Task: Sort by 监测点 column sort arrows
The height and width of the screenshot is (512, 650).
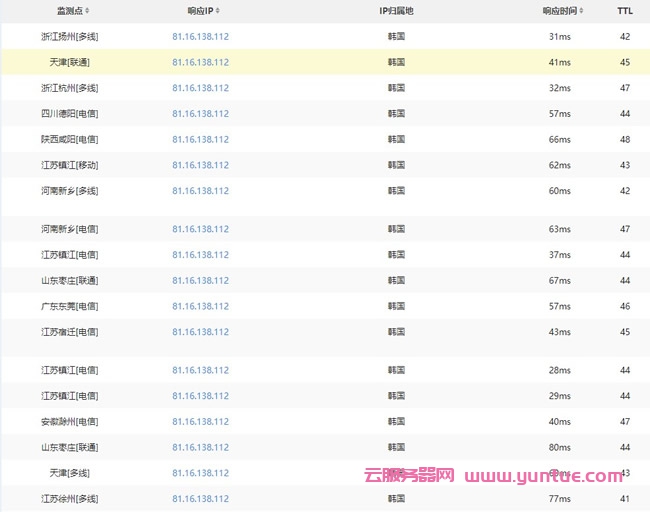Action: (87, 11)
